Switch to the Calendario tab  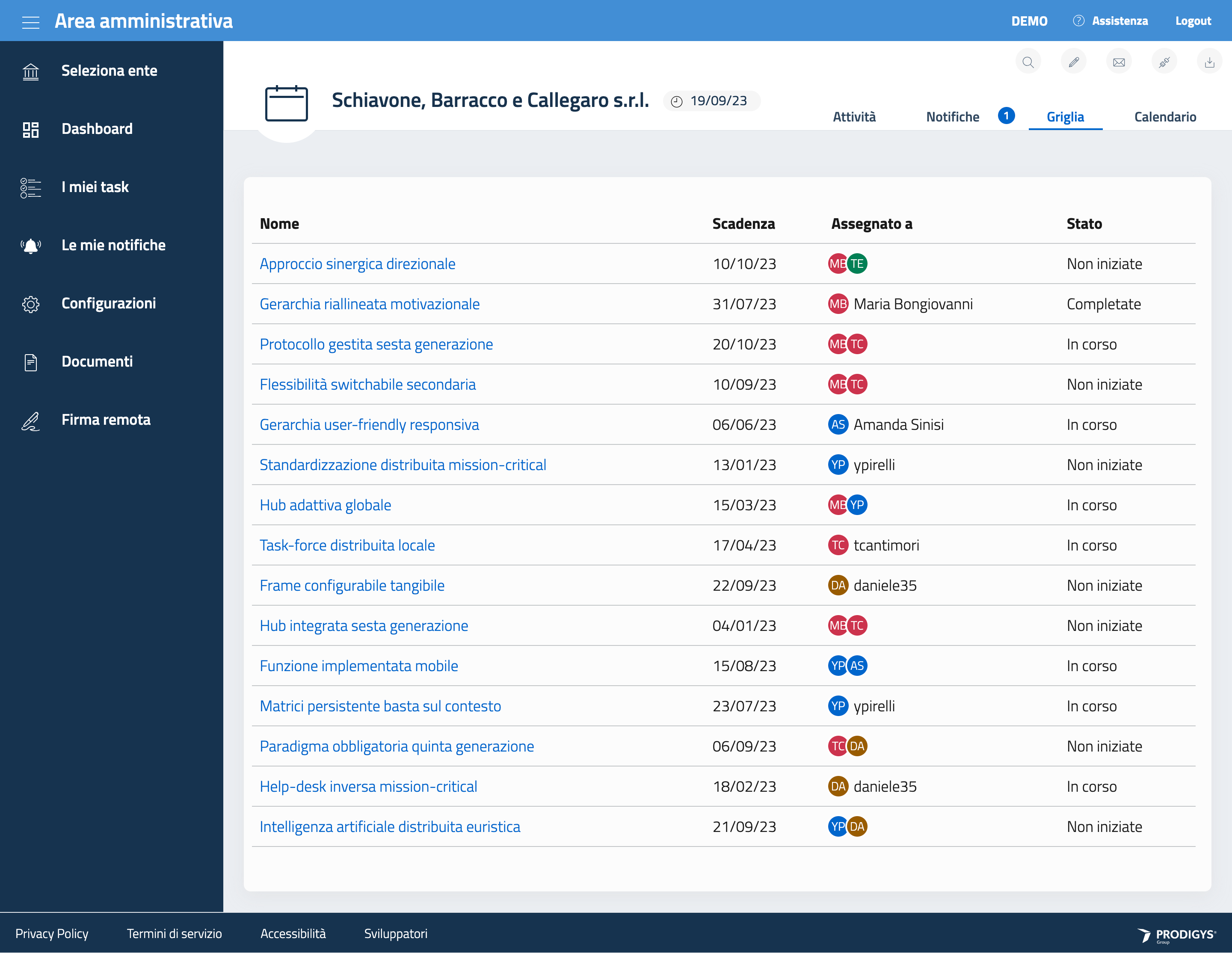point(1165,117)
